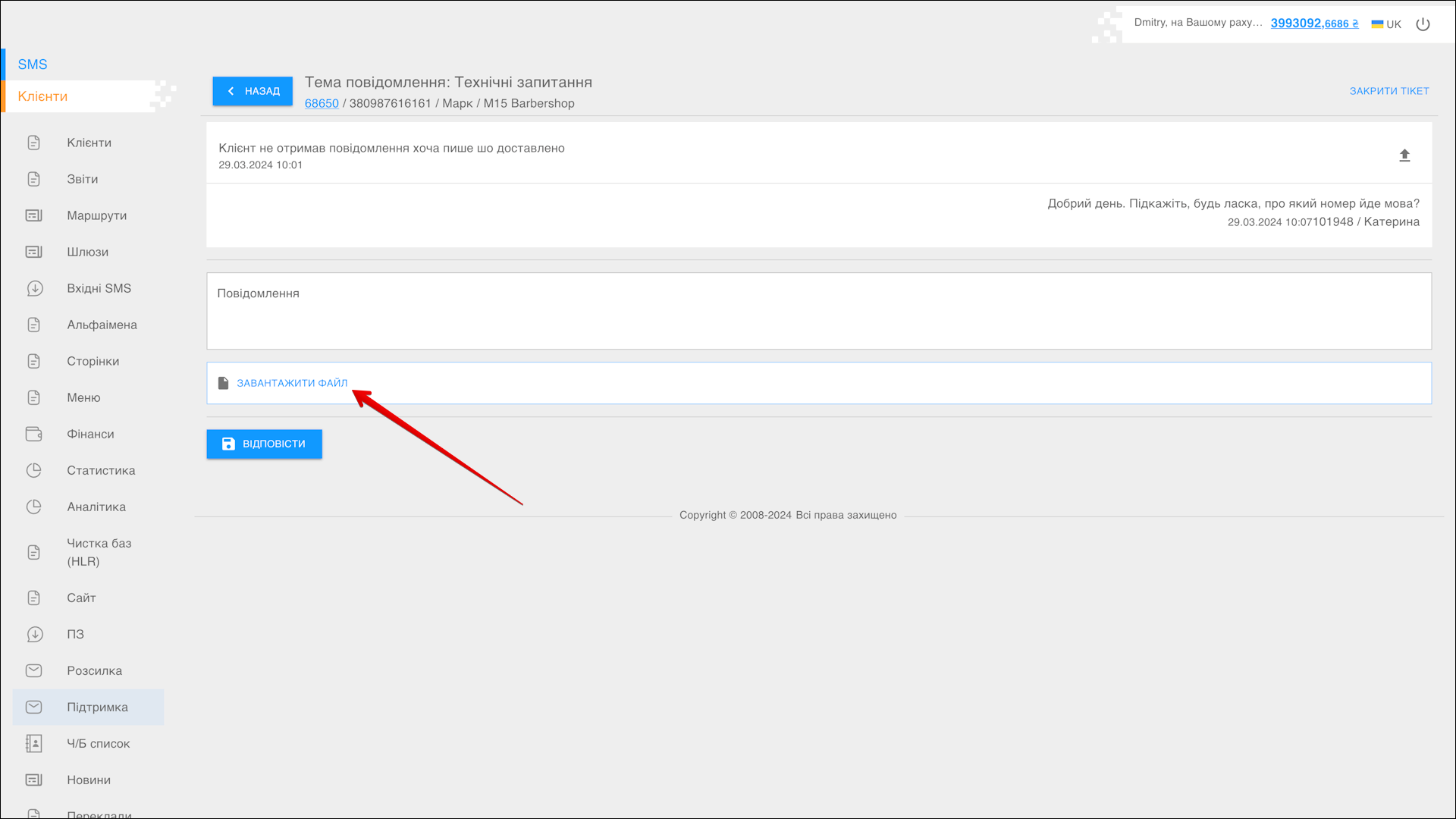The width and height of the screenshot is (1456, 819).
Task: Open client ID 68650 link
Action: (x=322, y=103)
